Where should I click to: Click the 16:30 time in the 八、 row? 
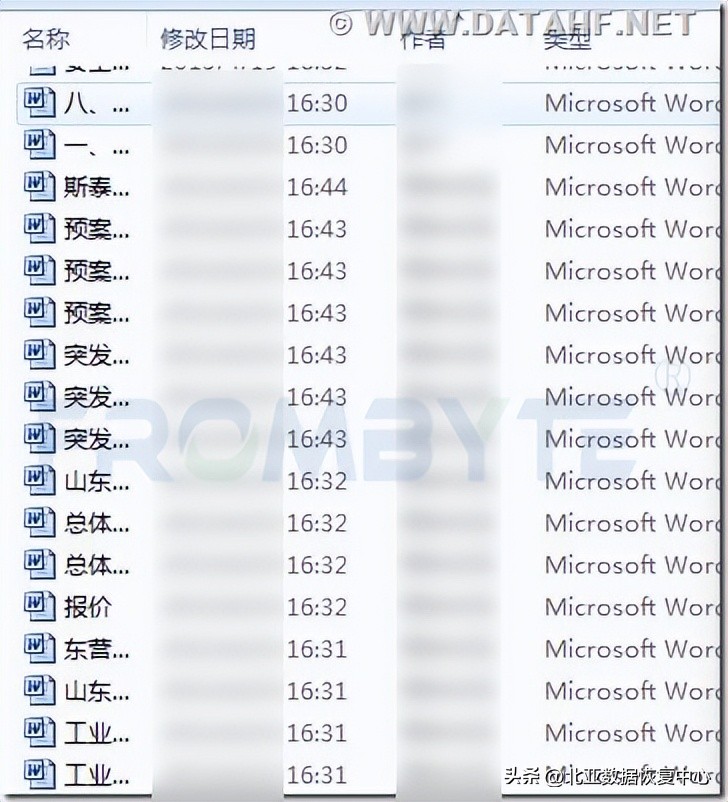click(317, 103)
